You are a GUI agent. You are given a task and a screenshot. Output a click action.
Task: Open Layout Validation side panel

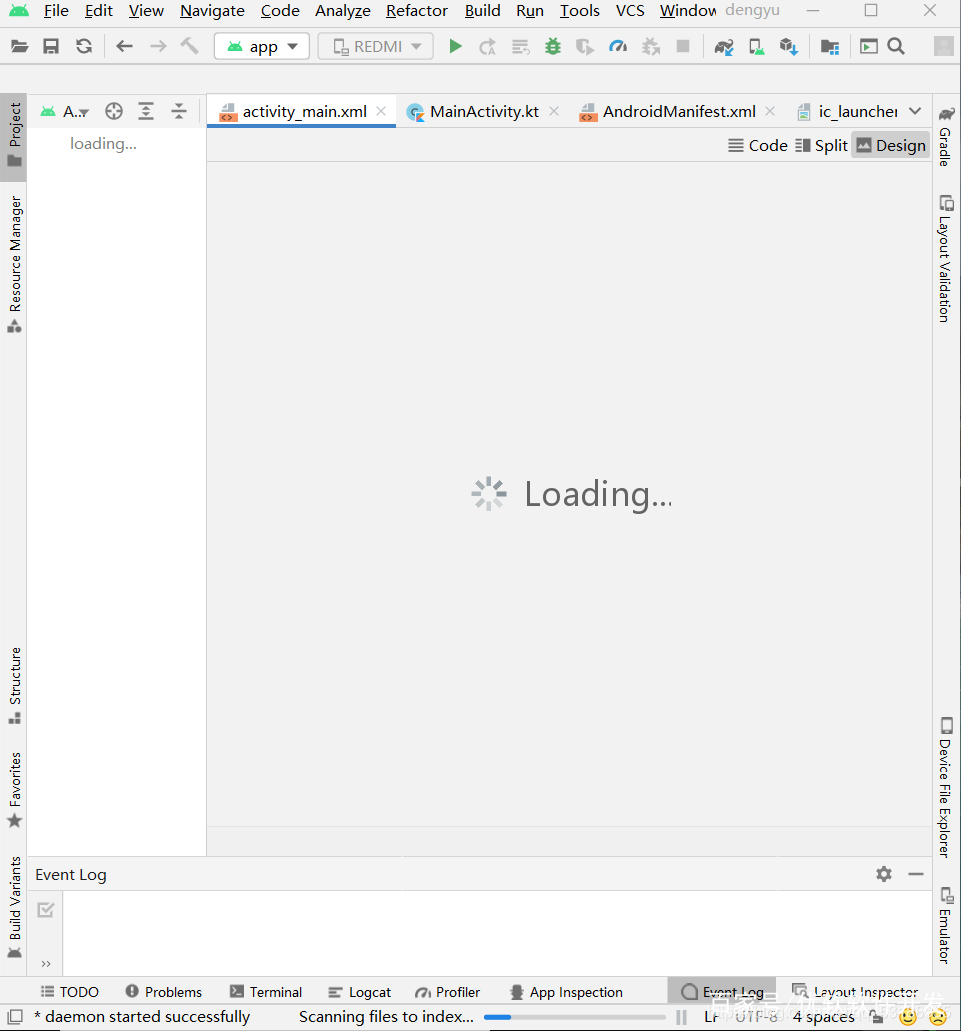pos(946,258)
